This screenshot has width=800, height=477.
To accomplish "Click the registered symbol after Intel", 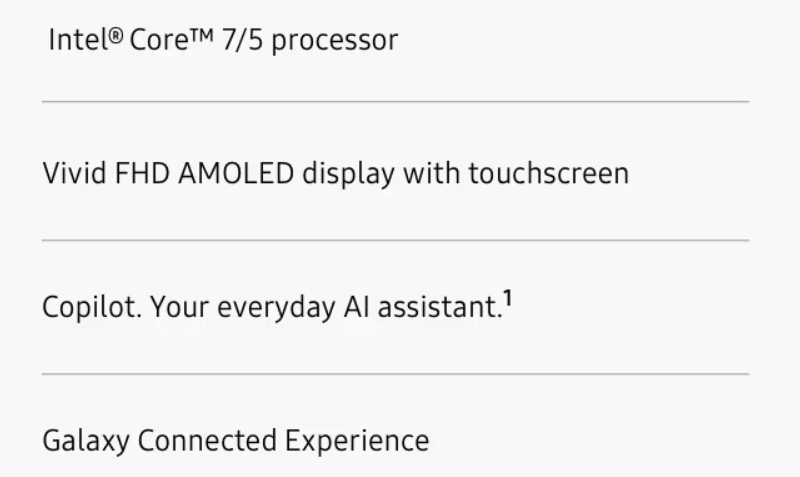I will (x=116, y=35).
